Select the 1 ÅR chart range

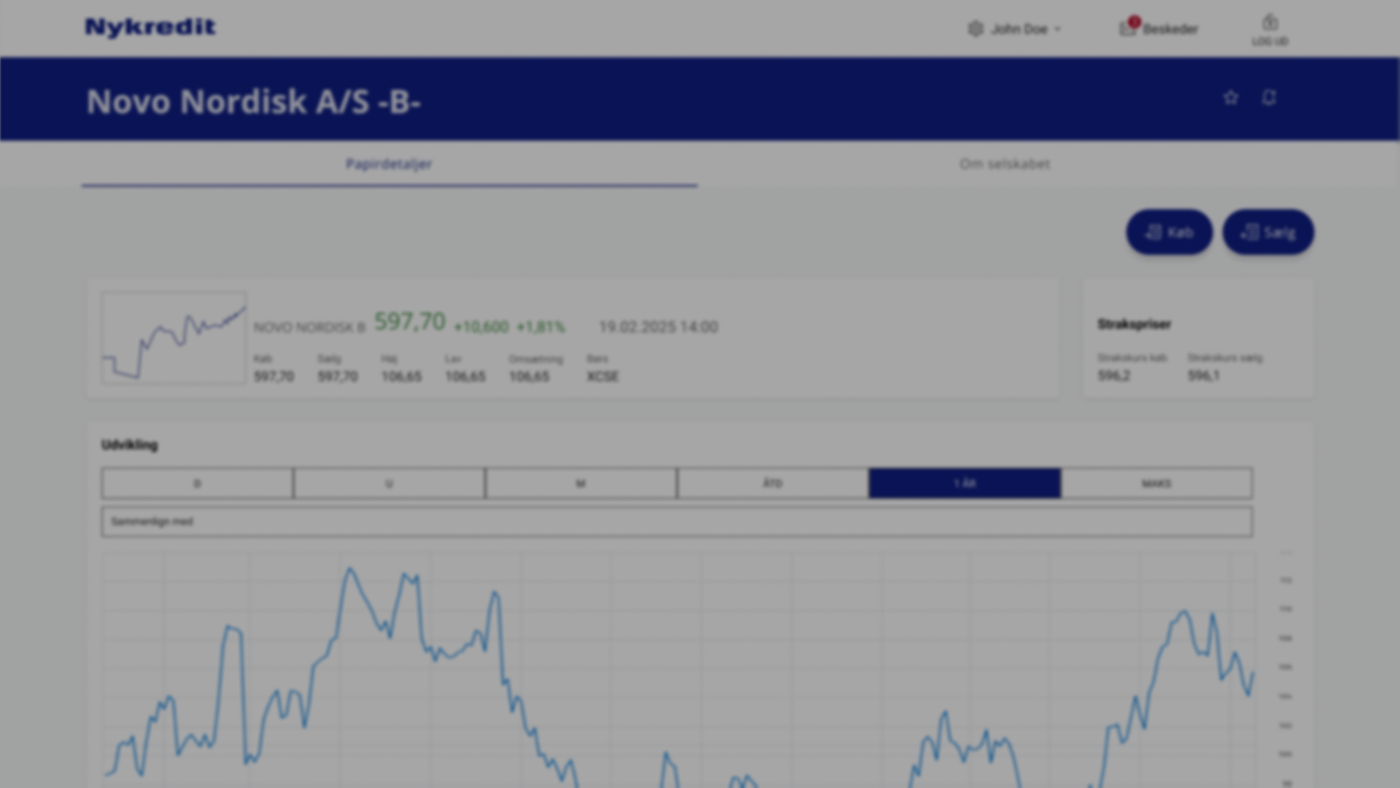[964, 483]
